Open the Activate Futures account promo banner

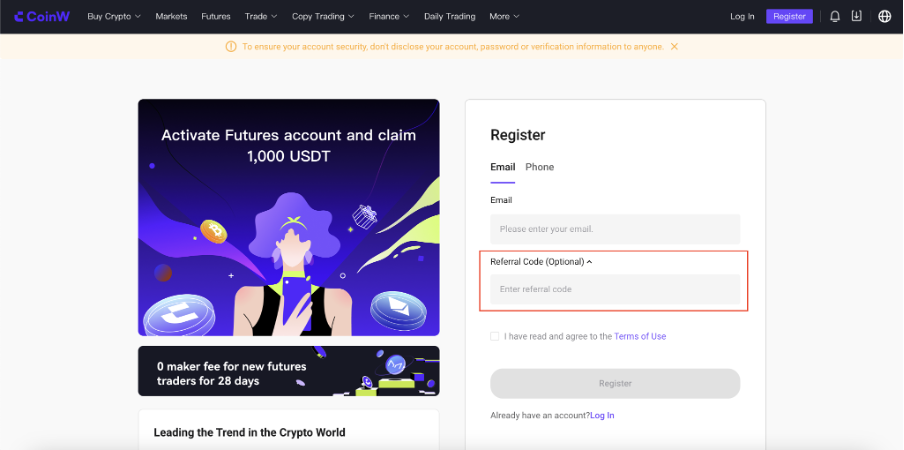288,217
